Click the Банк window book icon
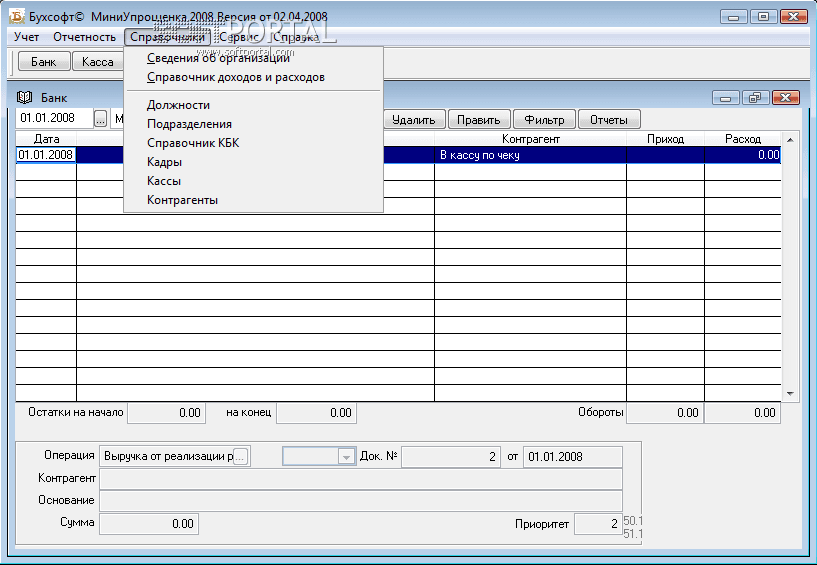The width and height of the screenshot is (817, 565). (24, 97)
